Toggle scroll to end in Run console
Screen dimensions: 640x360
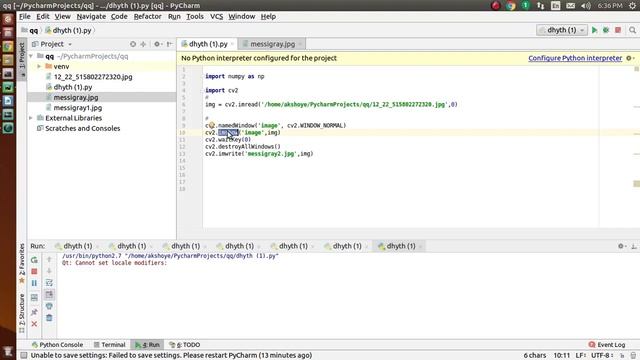[x=49, y=294]
